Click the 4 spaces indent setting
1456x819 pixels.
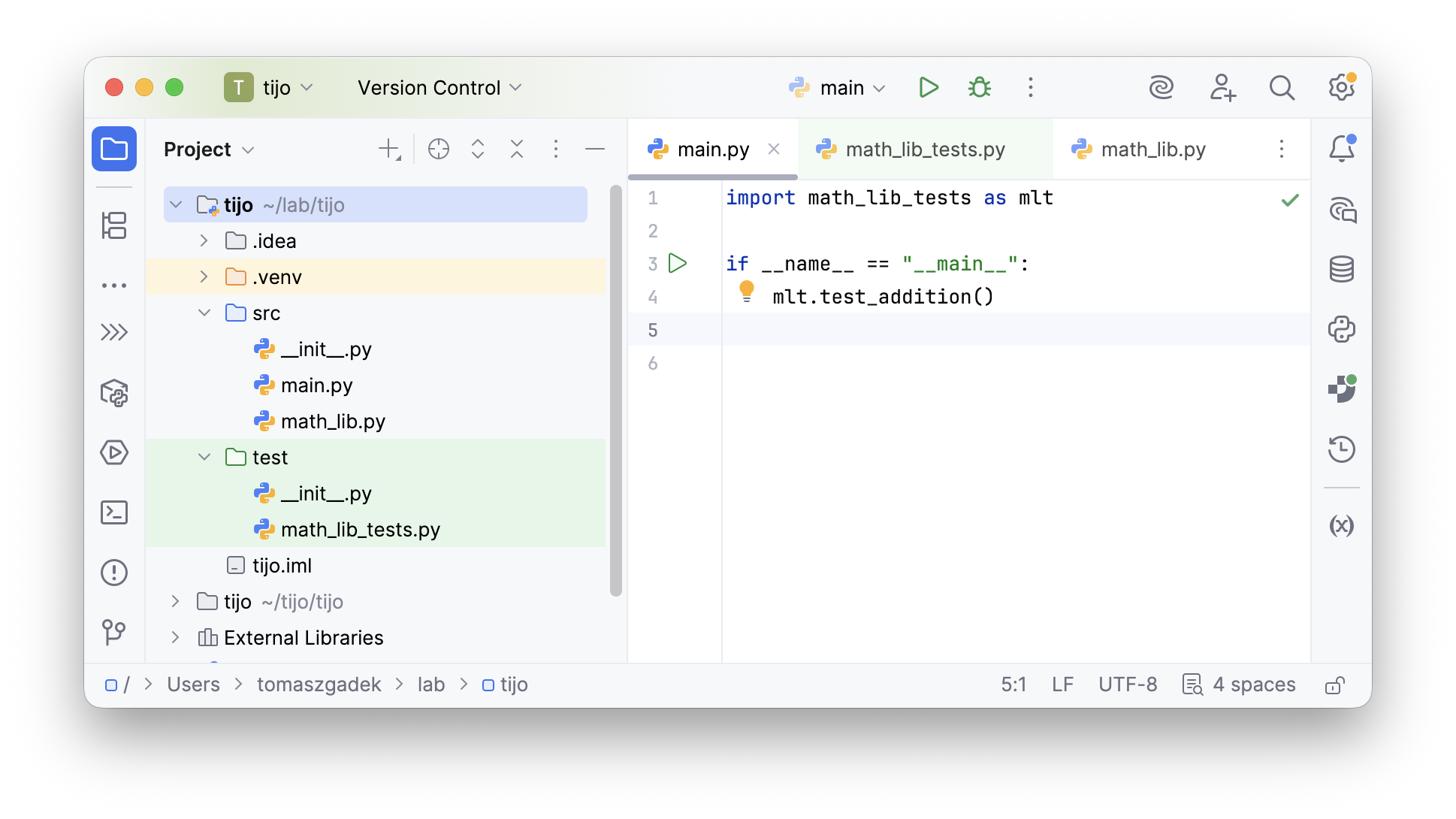pos(1253,685)
